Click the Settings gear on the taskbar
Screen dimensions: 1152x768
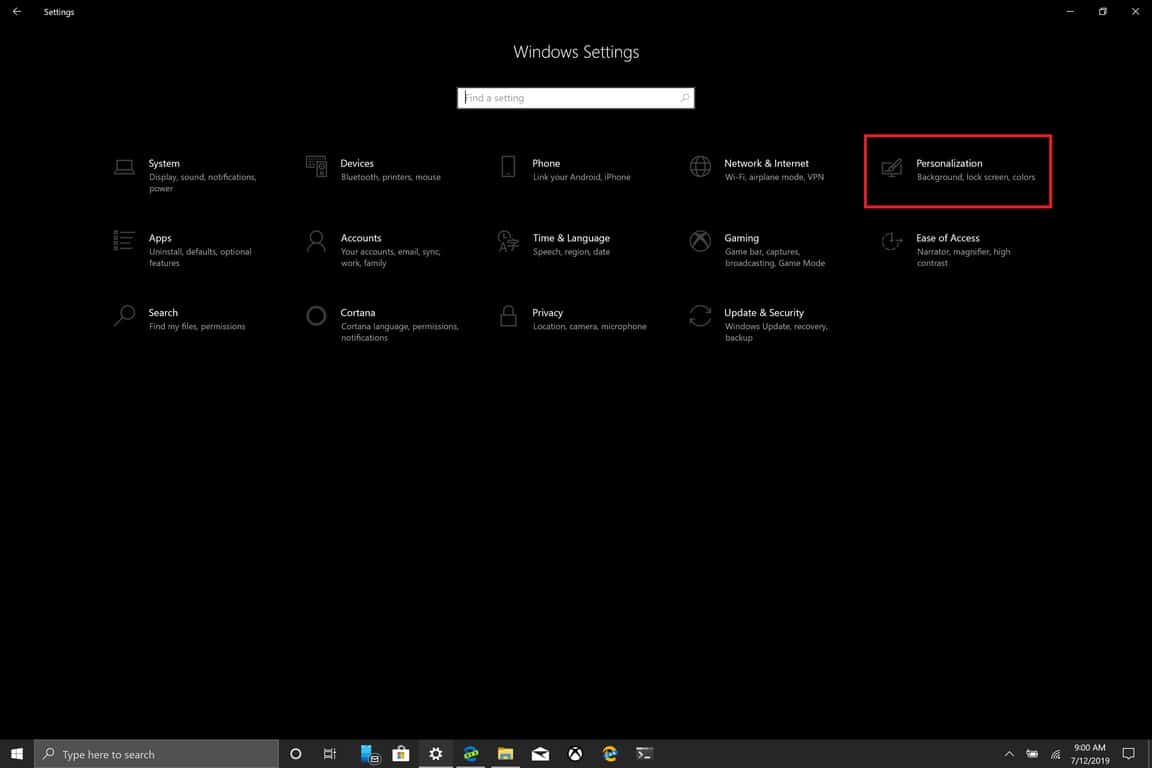point(436,753)
